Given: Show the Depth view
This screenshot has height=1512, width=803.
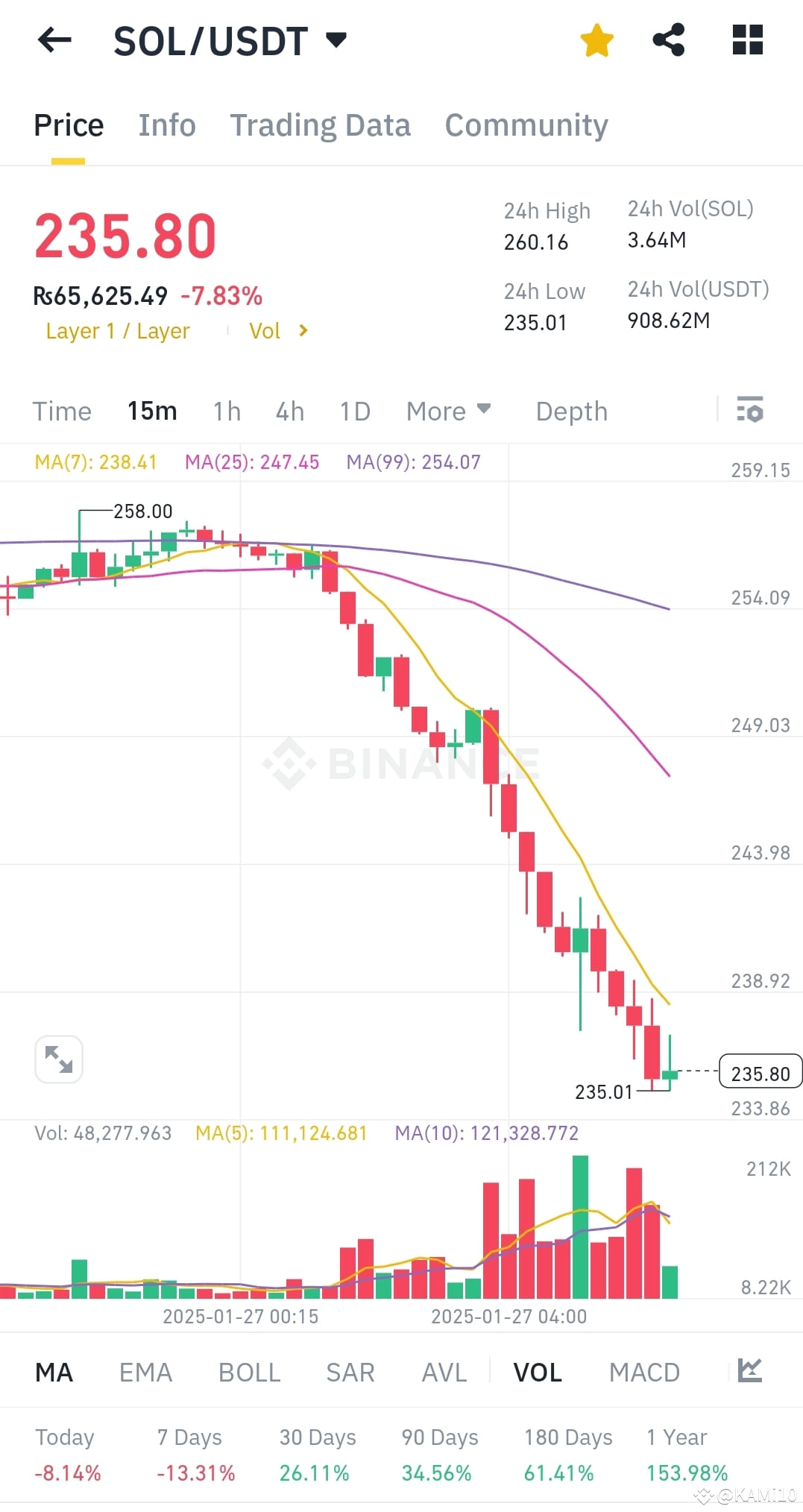Looking at the screenshot, I should click(x=571, y=411).
